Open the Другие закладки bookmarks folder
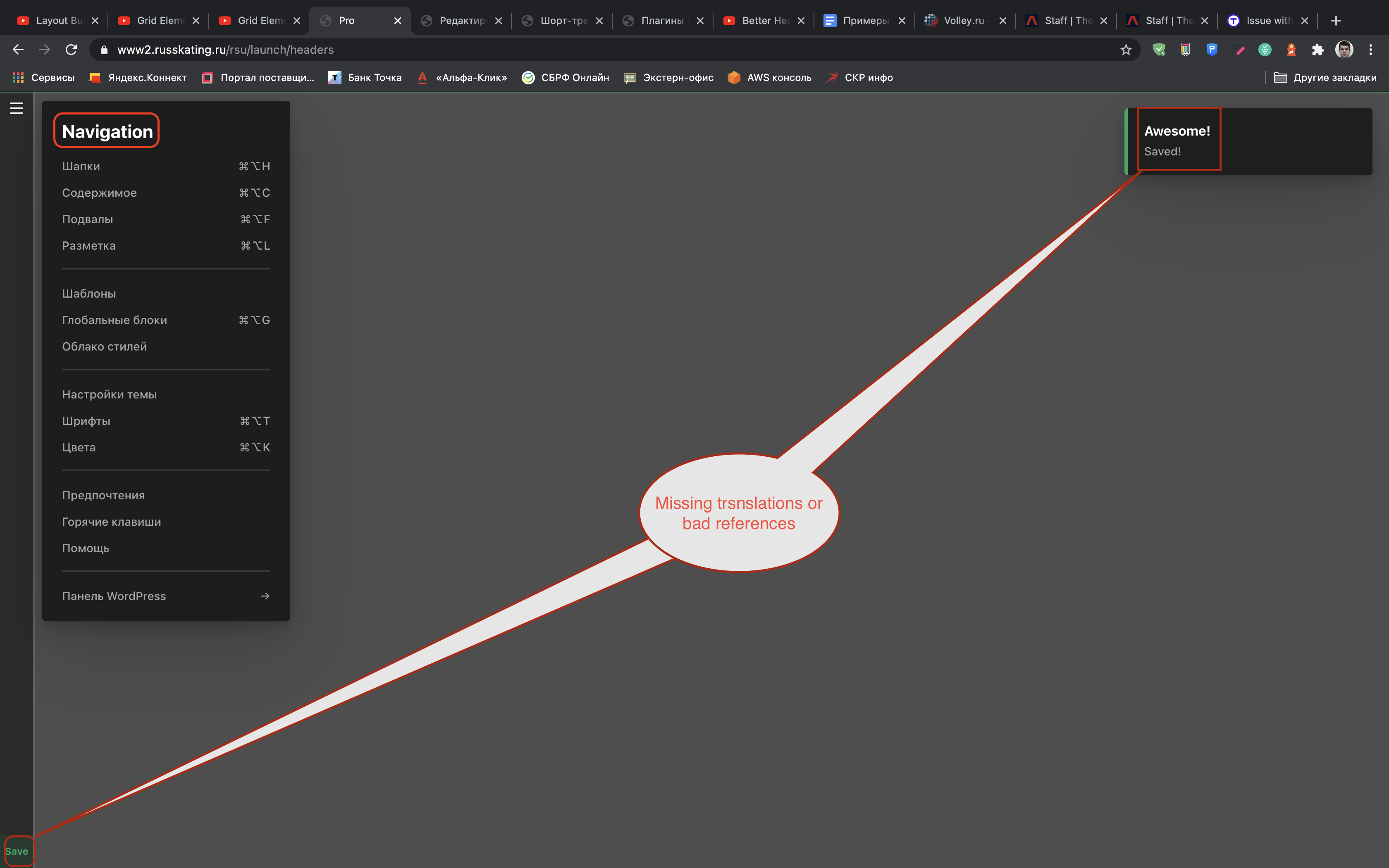 pos(1325,78)
